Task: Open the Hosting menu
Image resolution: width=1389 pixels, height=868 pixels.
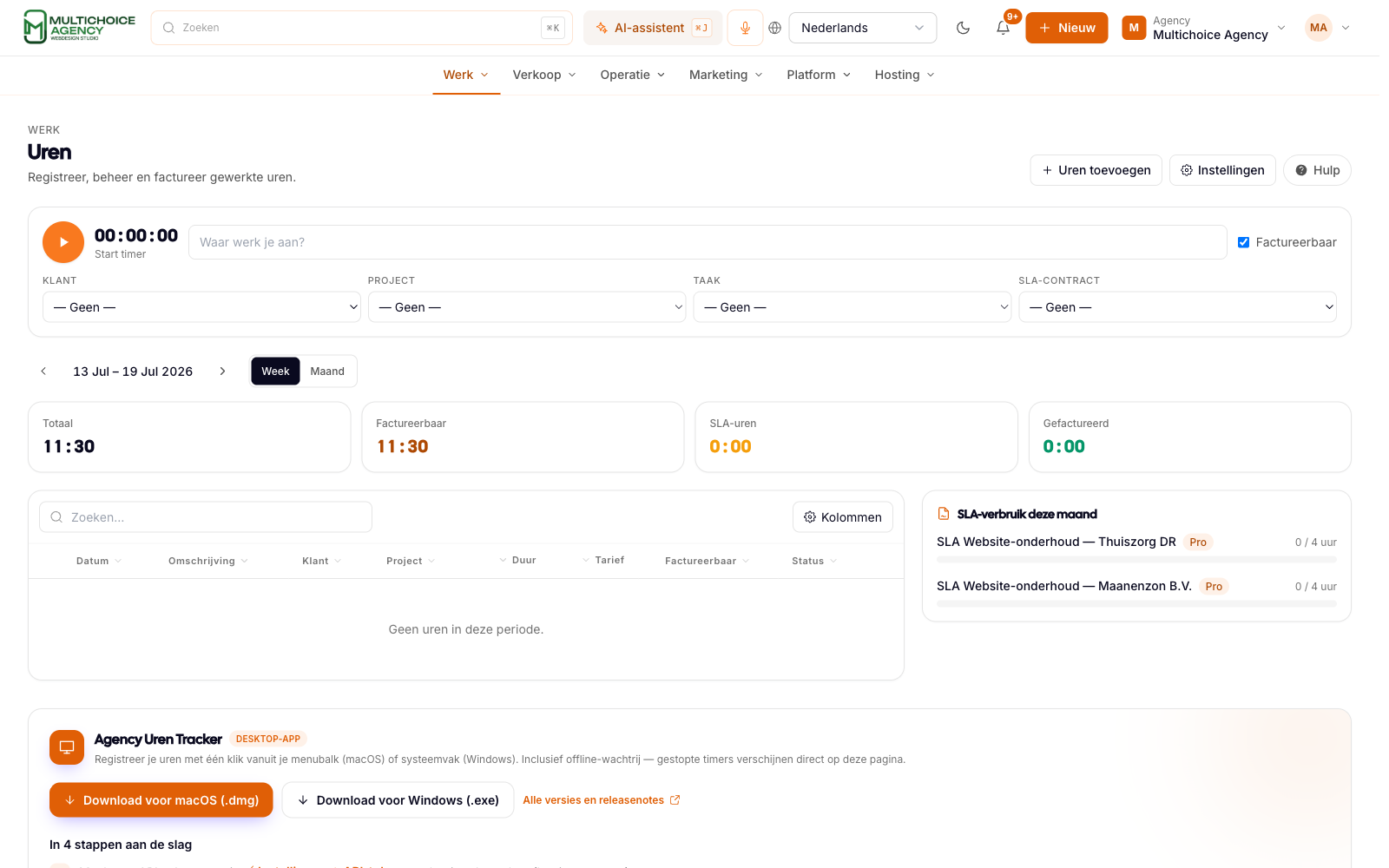Action: pos(905,75)
